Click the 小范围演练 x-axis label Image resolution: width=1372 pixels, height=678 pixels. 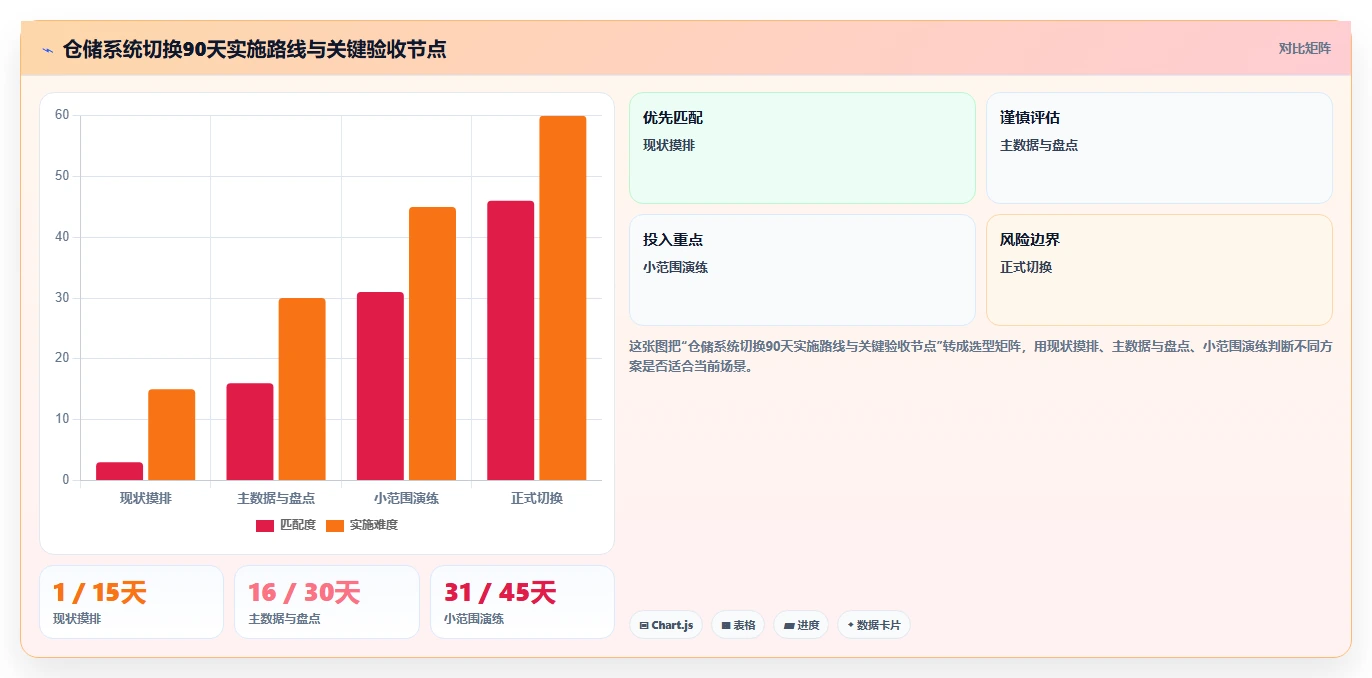click(406, 498)
